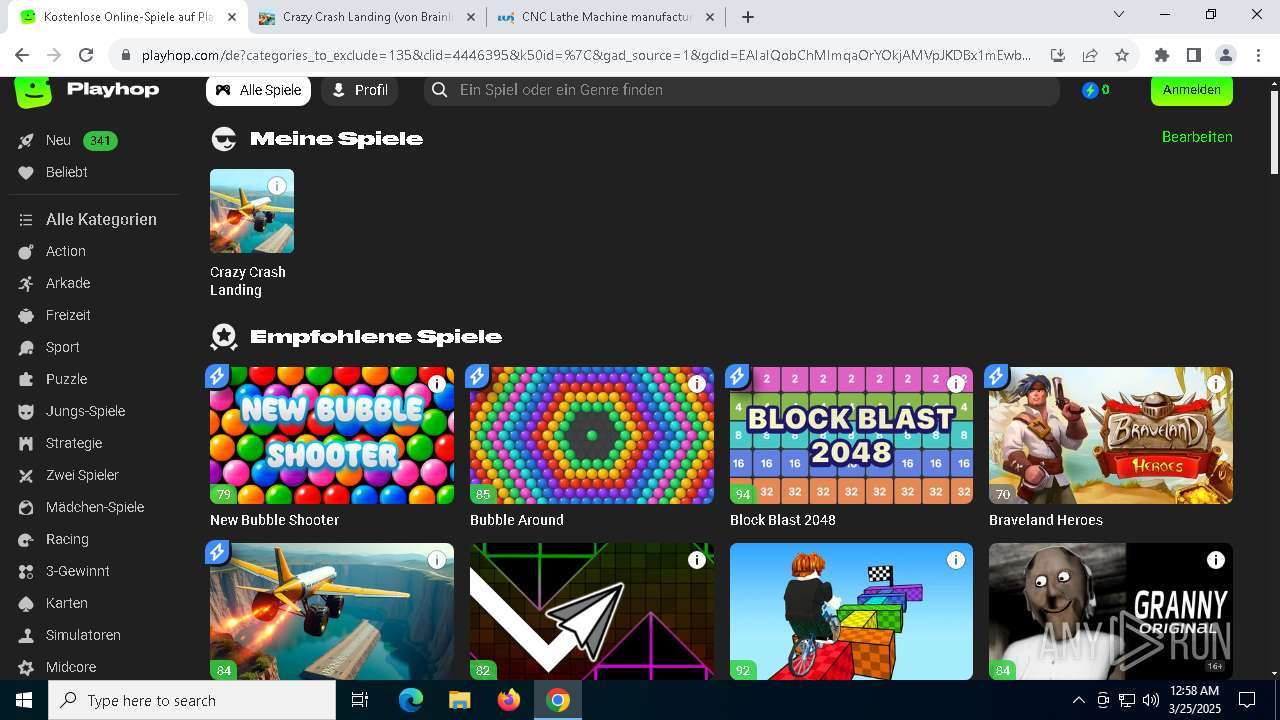Open Crazy Crash Landing in Meine Spiele
Image resolution: width=1280 pixels, height=720 pixels.
point(252,211)
